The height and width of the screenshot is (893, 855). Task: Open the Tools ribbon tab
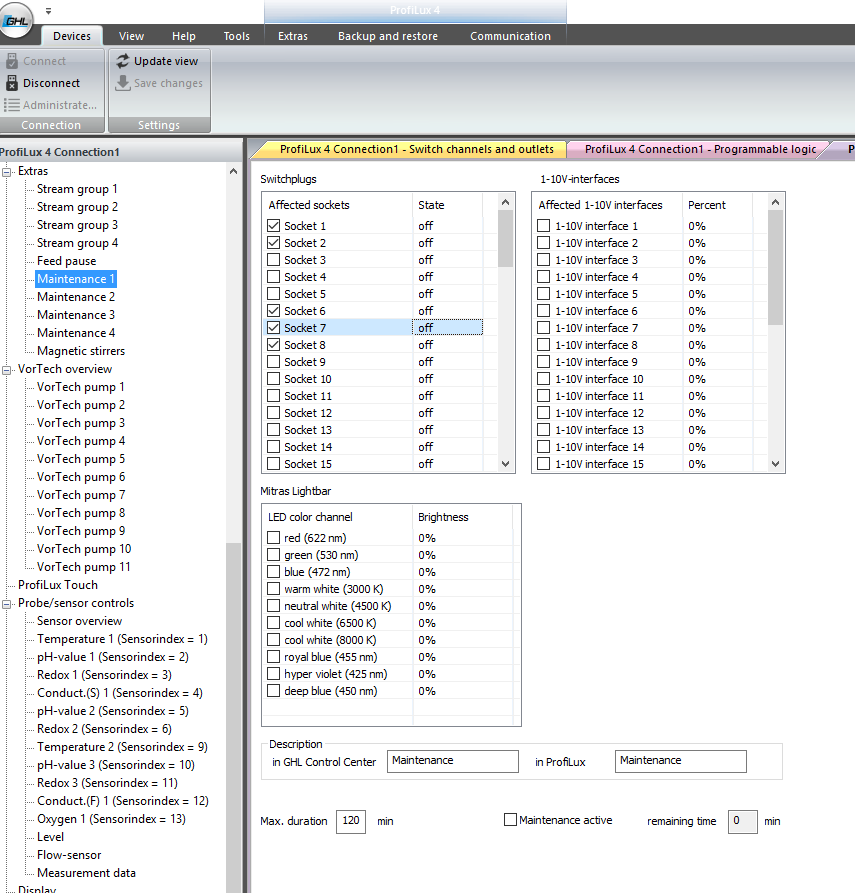click(x=236, y=36)
